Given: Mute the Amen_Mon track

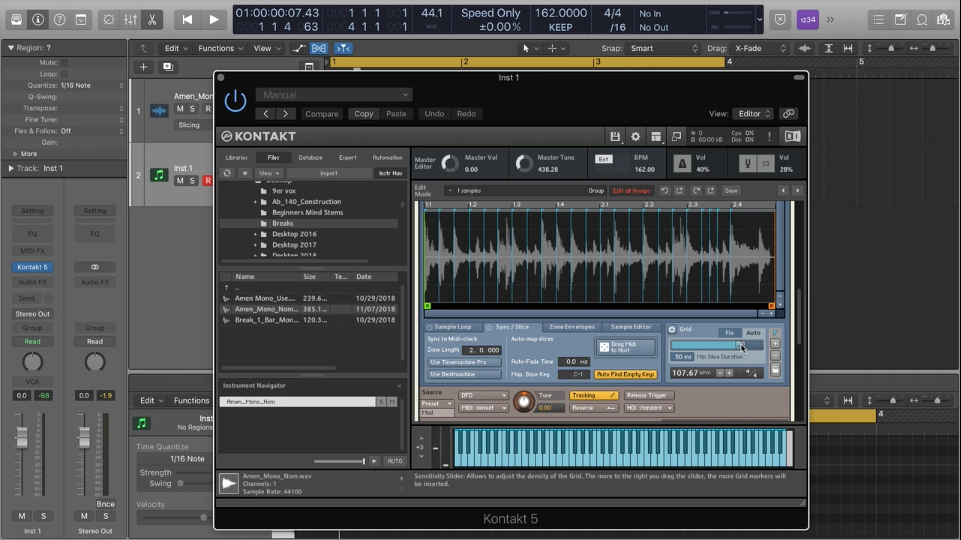Looking at the screenshot, I should click(x=180, y=108).
